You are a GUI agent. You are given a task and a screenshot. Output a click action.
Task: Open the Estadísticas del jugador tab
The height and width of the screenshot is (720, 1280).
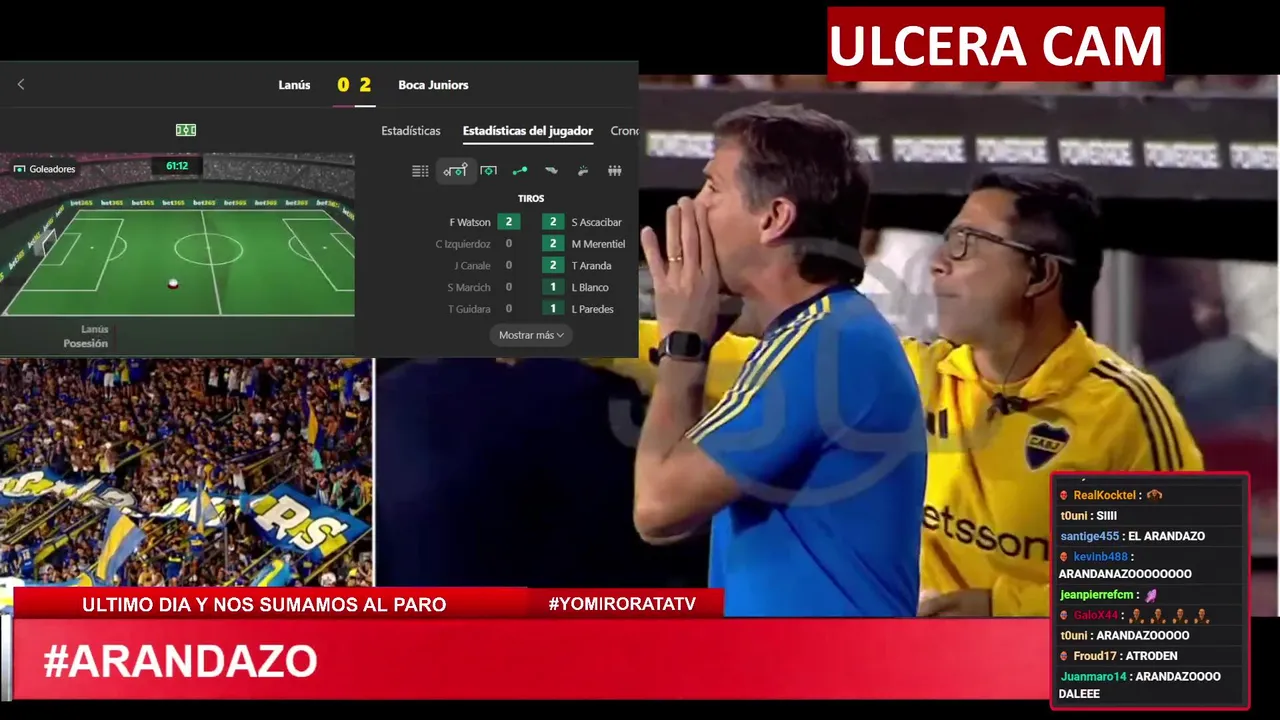(x=528, y=131)
